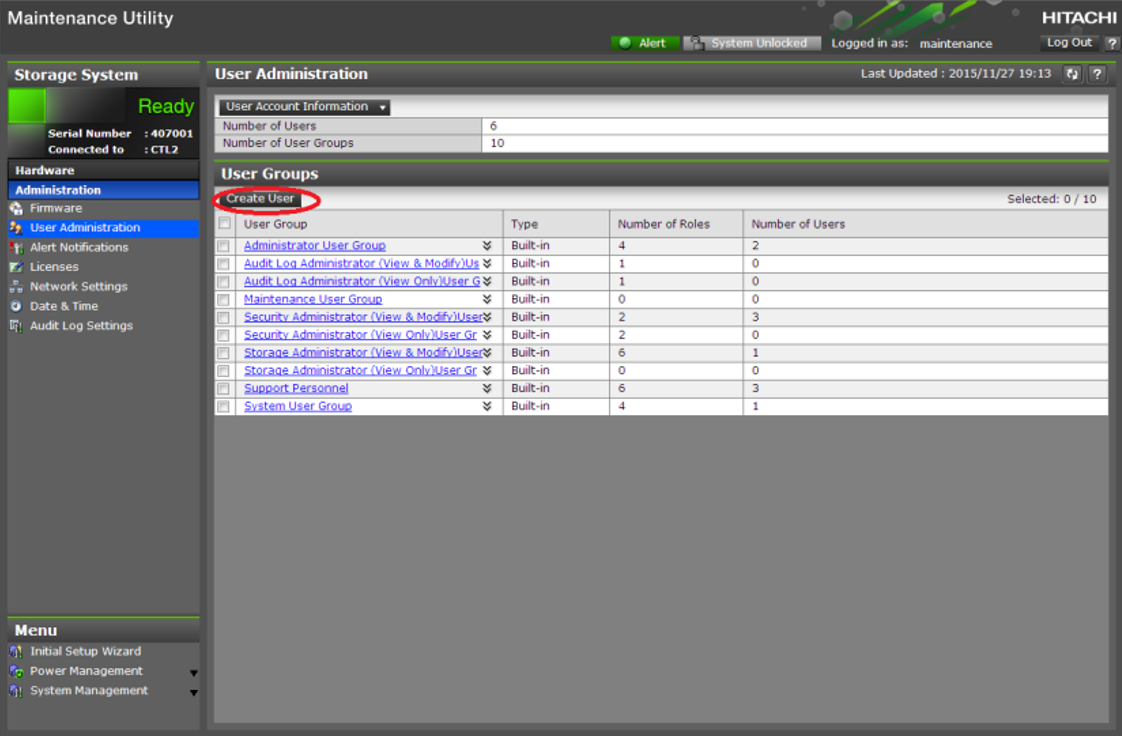Screen dimensions: 1122x737
Task: Open Initial Setup Wizard from Menu
Action: pos(85,651)
